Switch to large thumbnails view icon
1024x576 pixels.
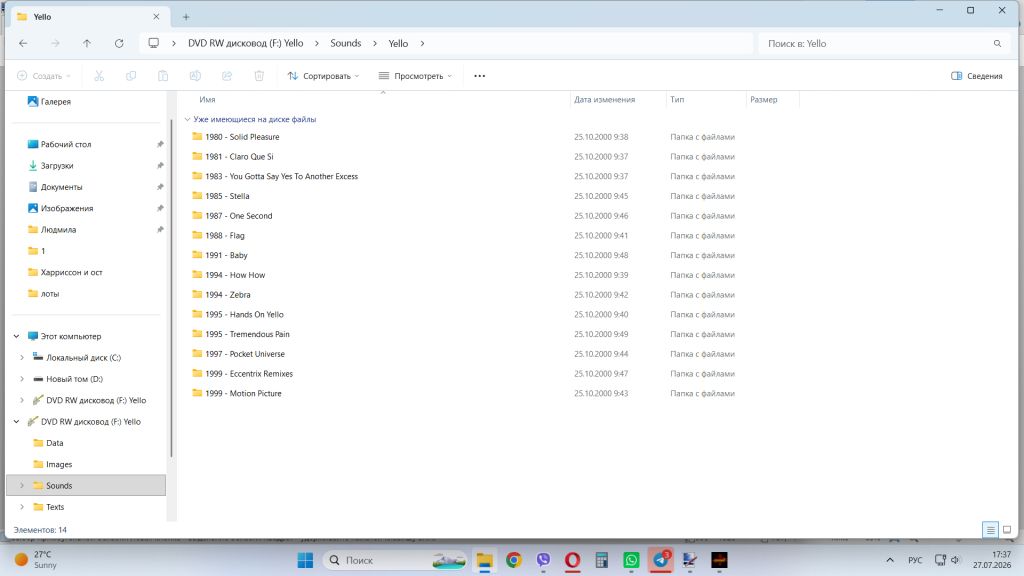coord(1007,530)
